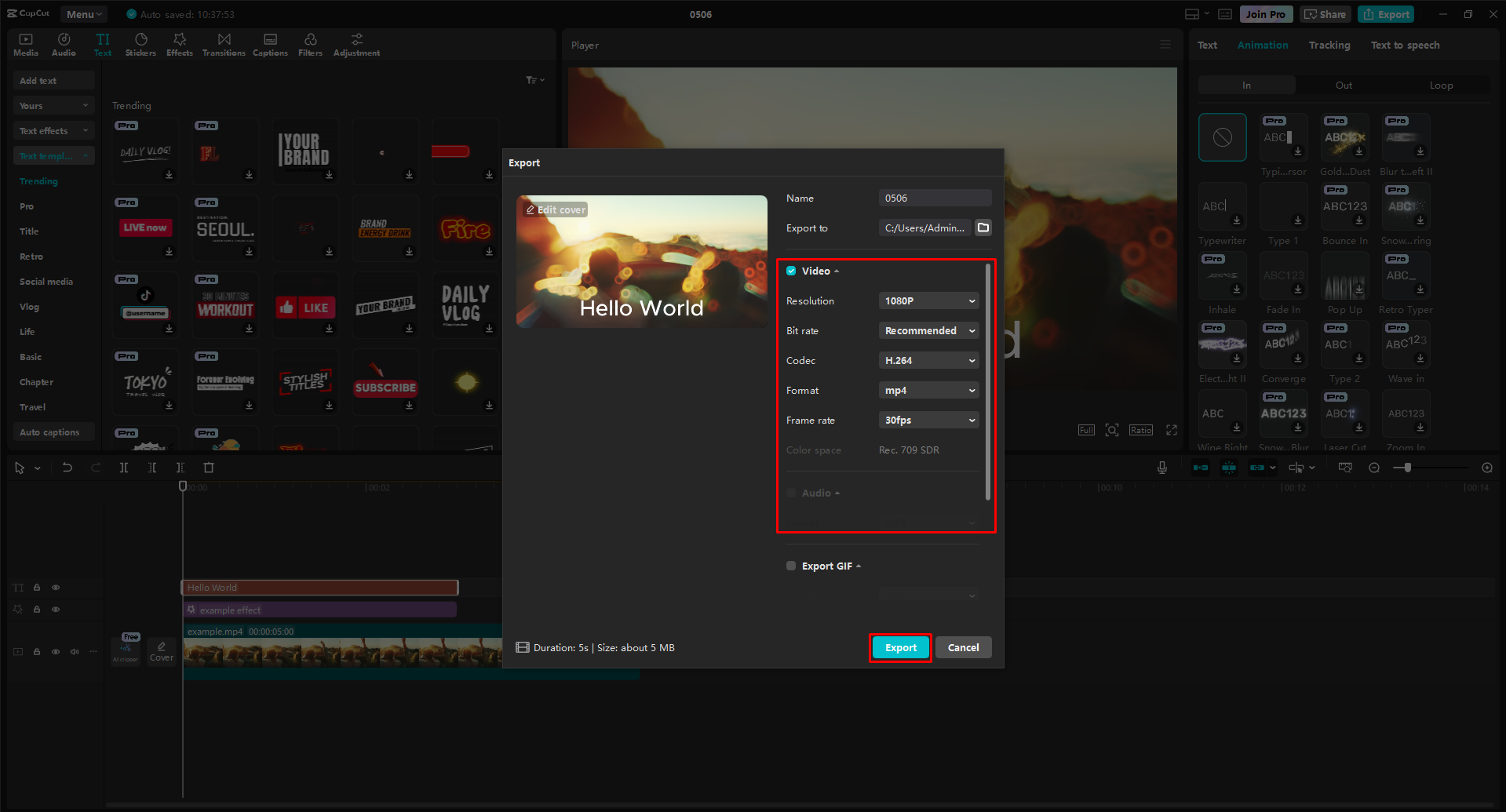Toggle the Video export checkbox
The image size is (1506, 812).
791,271
